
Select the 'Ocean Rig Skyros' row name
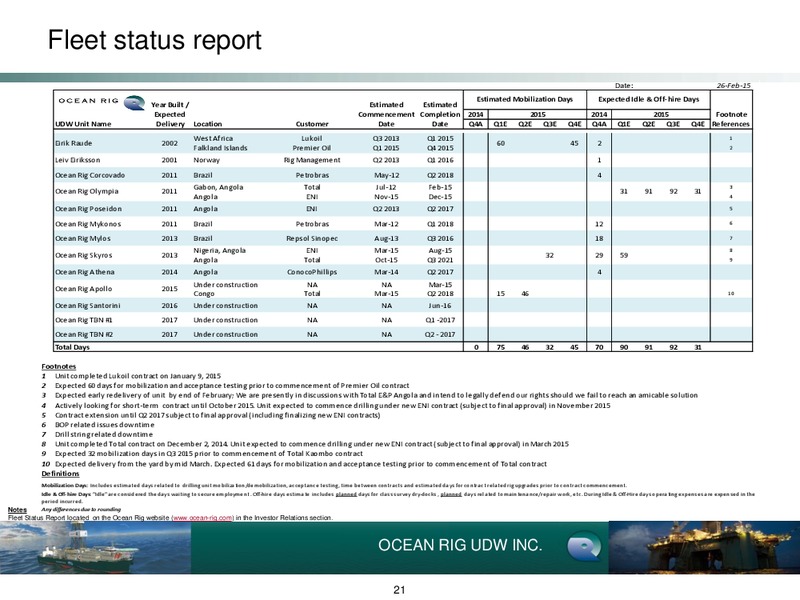[84, 255]
